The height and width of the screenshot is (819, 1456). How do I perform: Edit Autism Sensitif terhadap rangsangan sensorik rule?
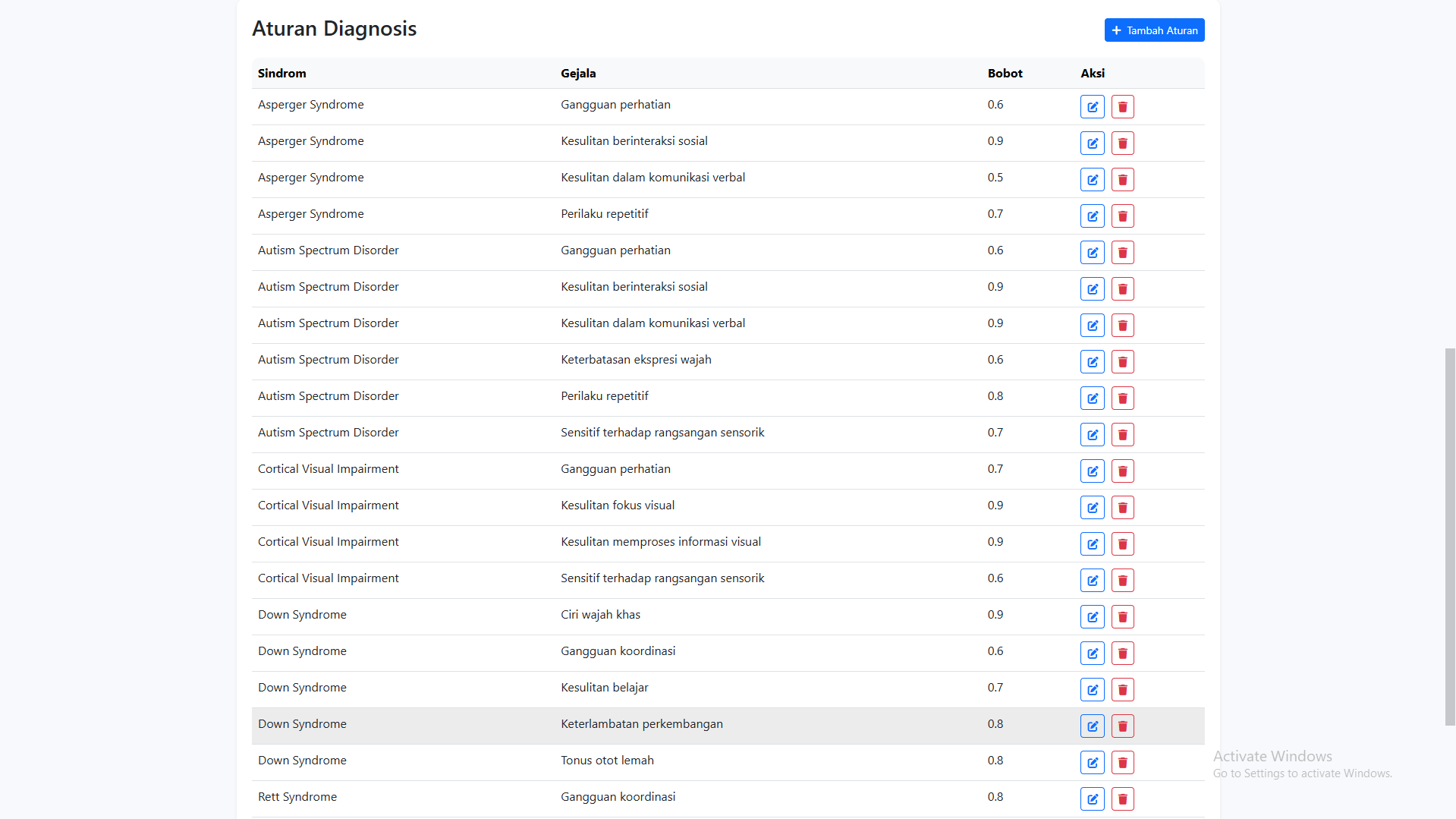(x=1093, y=435)
